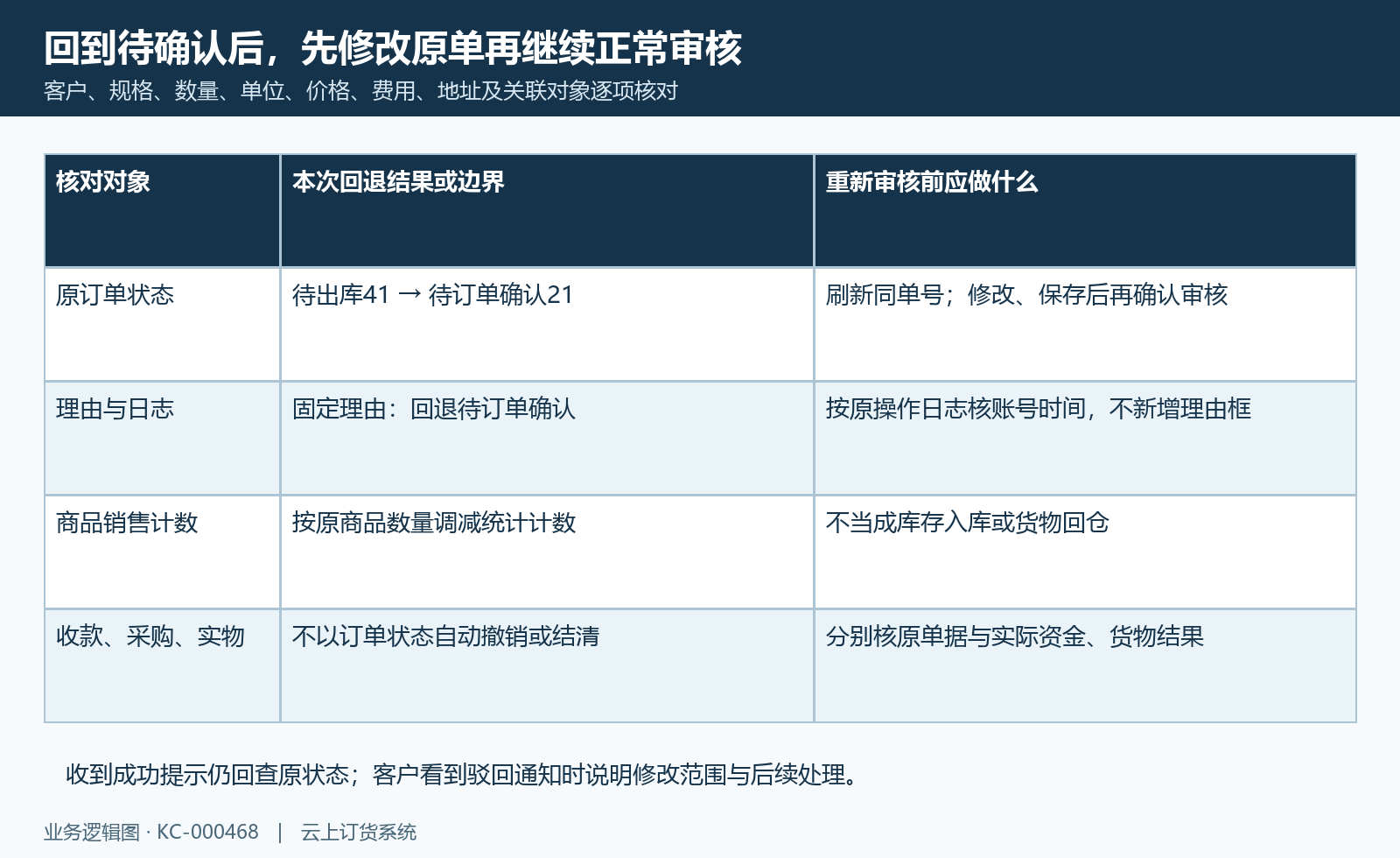Click the cell 分别核原单据与实际资金、货物结果
Viewport: 1400px width, 858px height.
(1085, 666)
